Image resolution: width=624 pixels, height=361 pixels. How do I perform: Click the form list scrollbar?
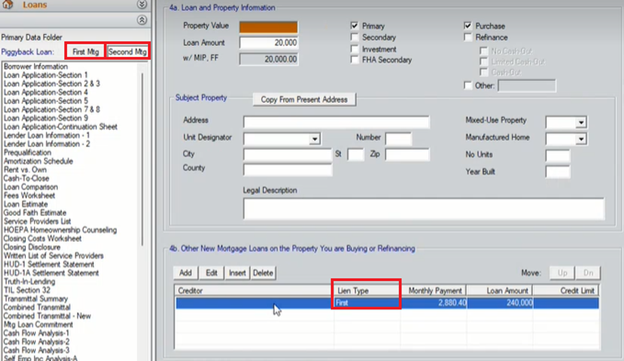[142, 159]
